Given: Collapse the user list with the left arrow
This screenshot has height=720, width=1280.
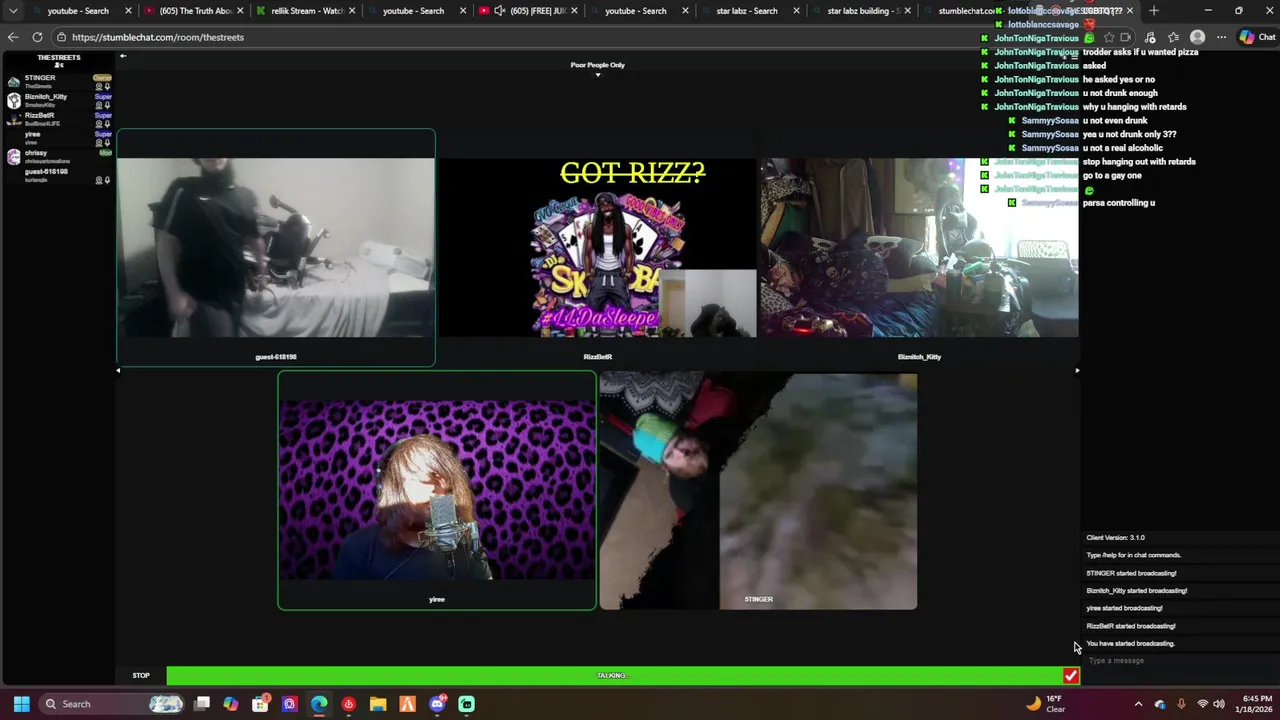Looking at the screenshot, I should [123, 56].
